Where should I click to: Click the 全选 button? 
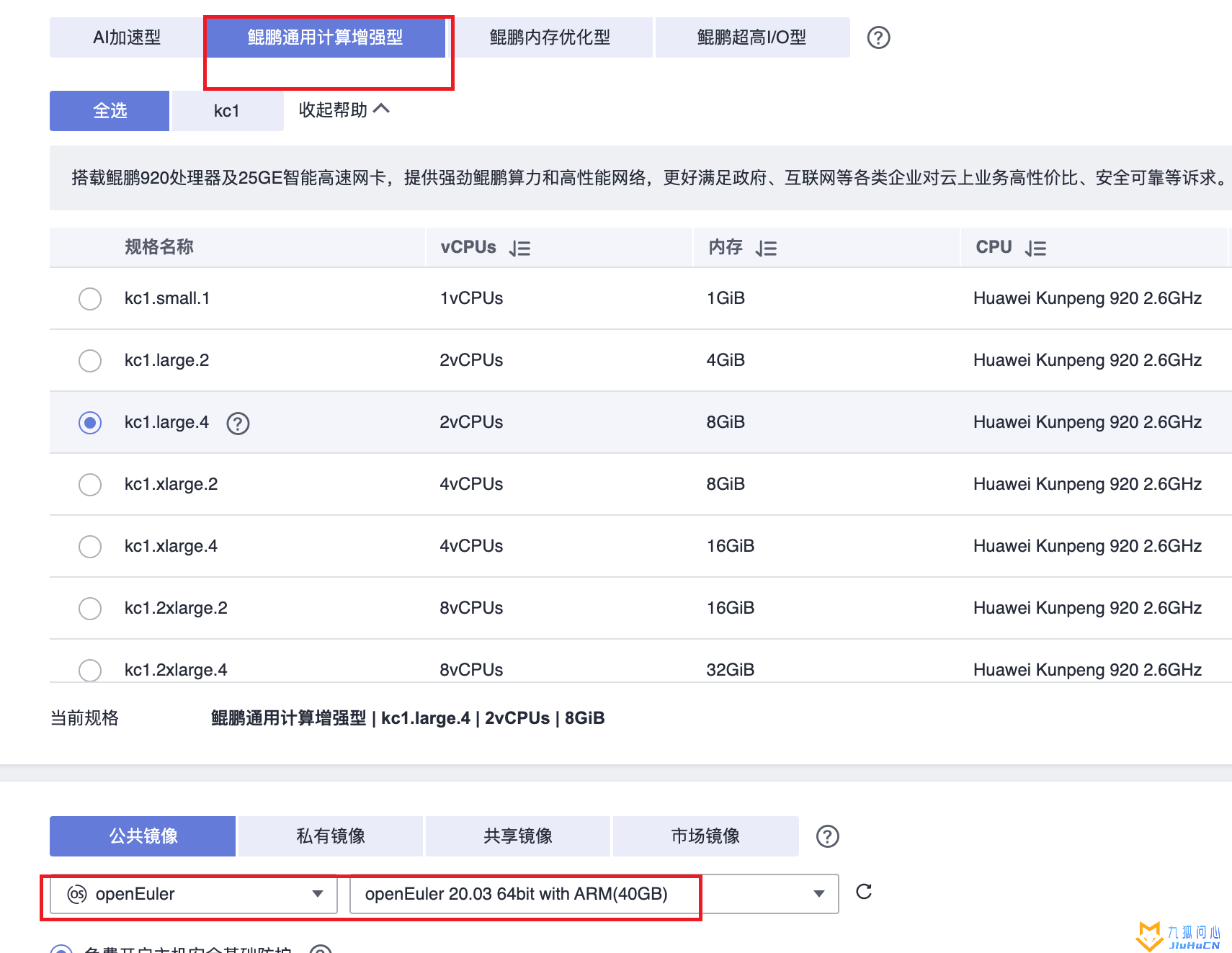(x=110, y=111)
